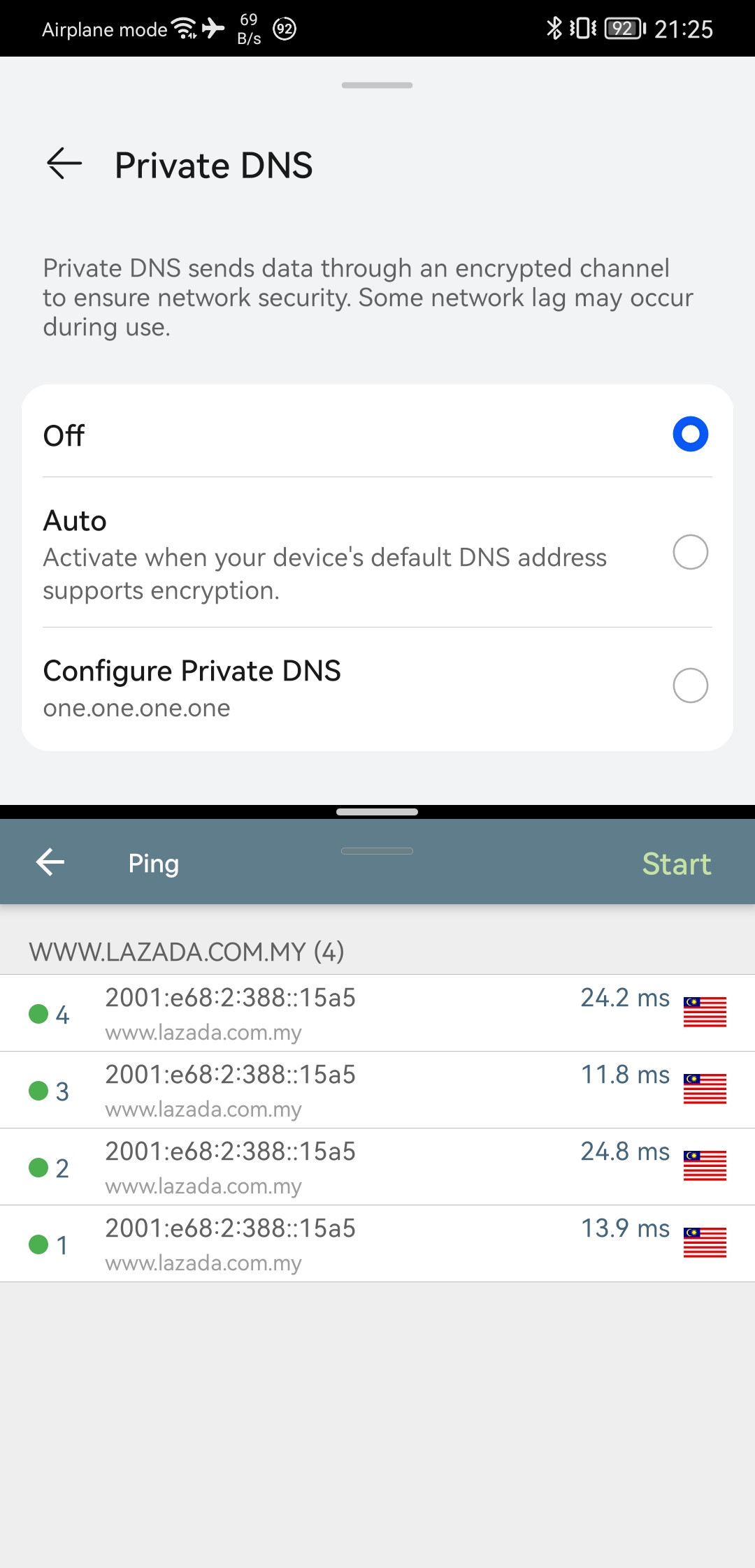Open the one.one.one.one DNS hostname entry
Screen dimensions: 755x1568
tap(136, 708)
